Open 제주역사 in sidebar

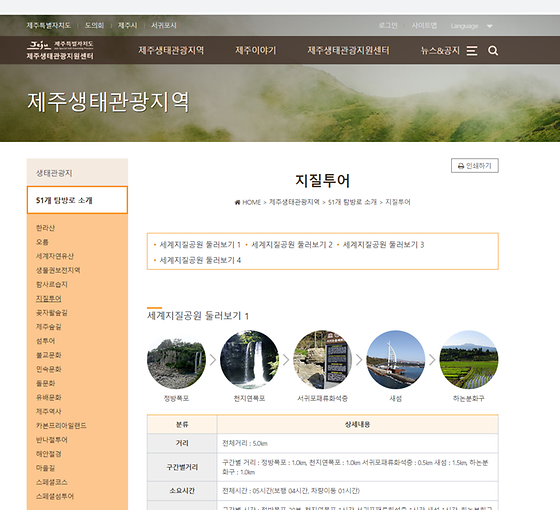pos(49,412)
